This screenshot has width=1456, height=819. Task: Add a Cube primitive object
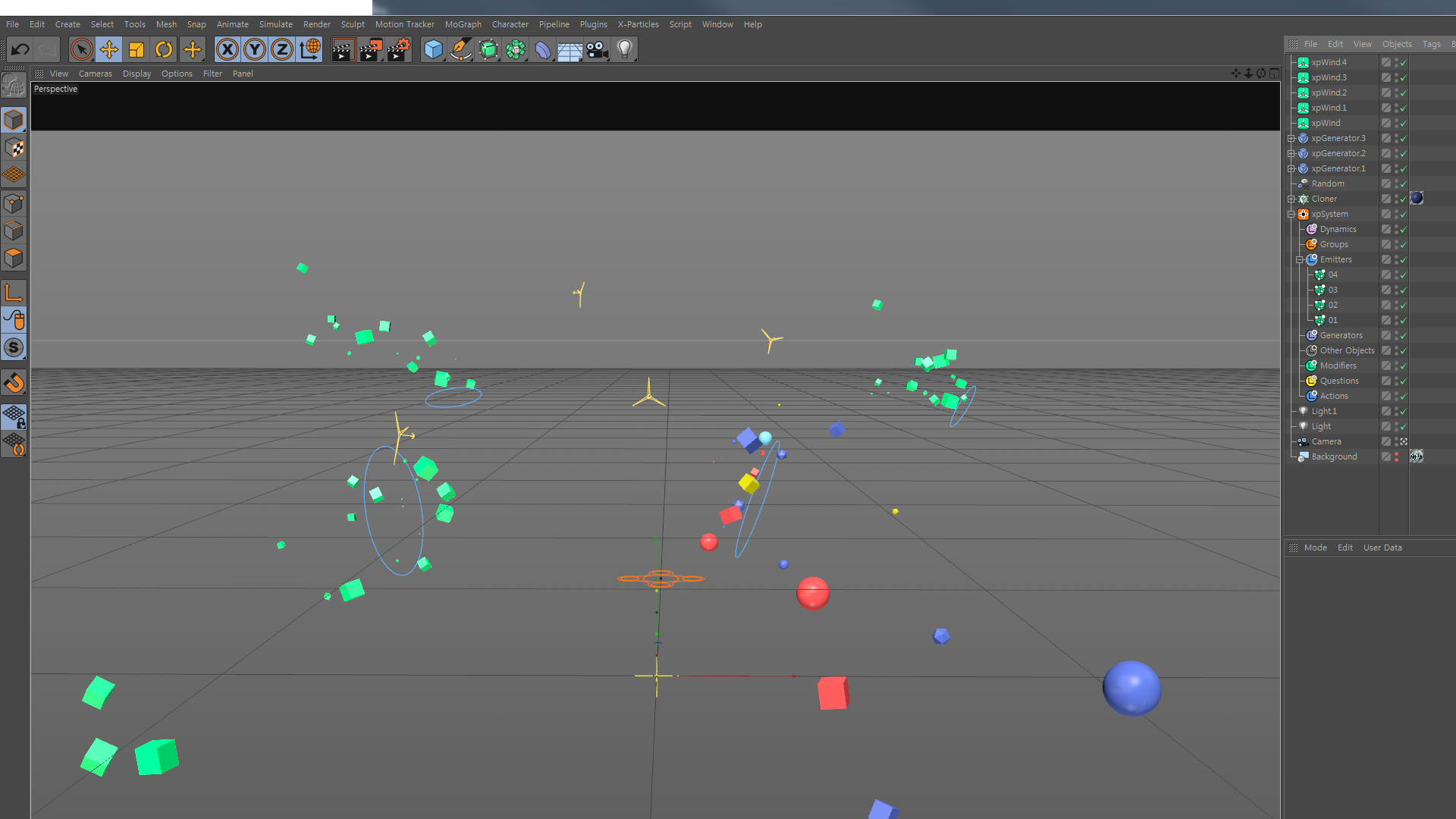433,50
